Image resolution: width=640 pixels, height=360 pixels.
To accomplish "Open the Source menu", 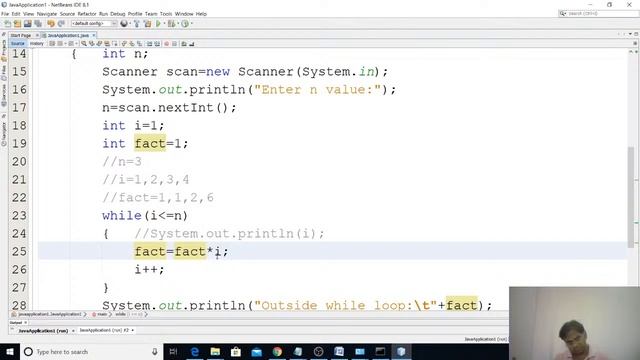I will (x=67, y=14).
